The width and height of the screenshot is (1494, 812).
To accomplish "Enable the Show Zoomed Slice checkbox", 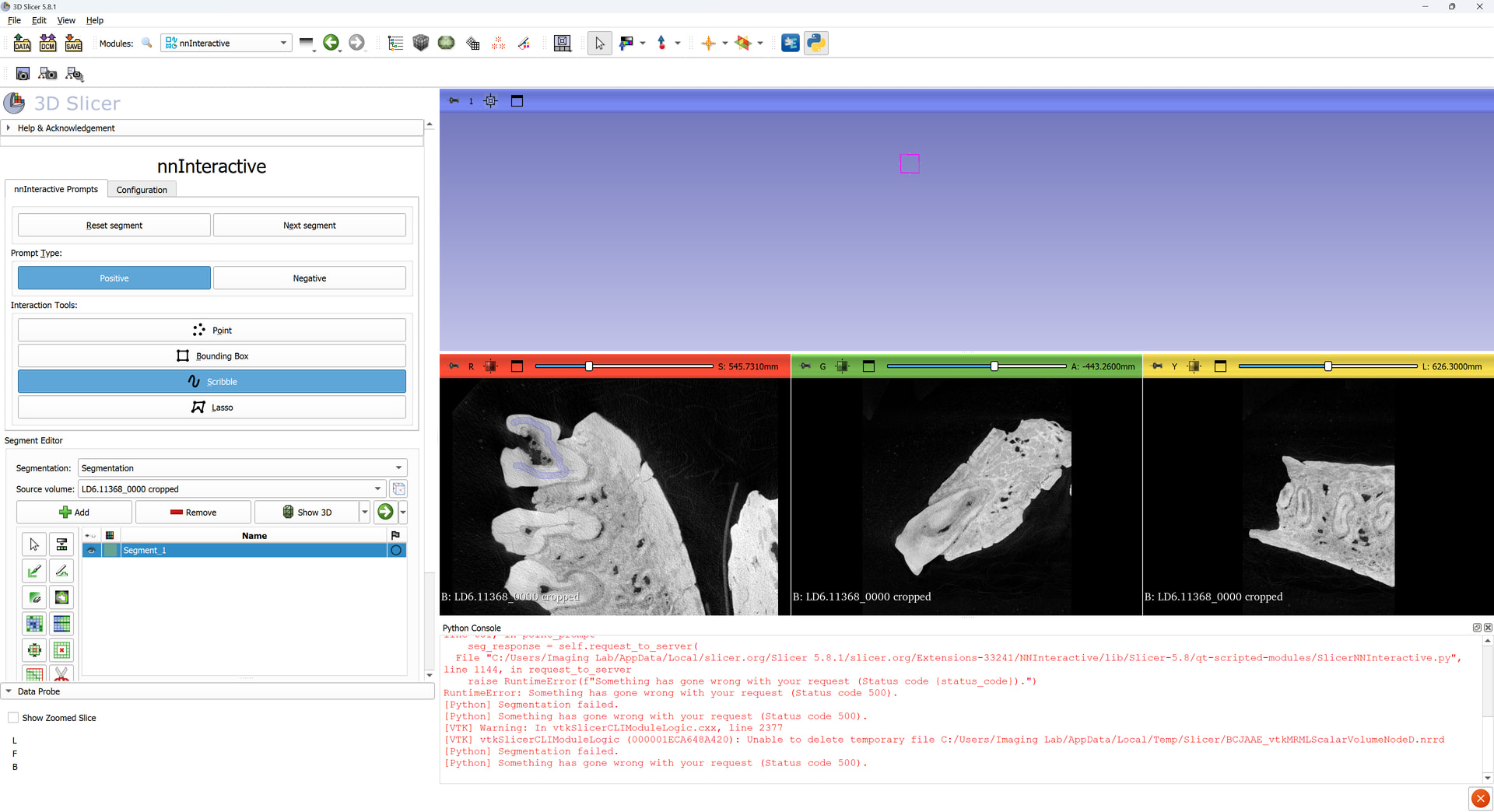I will tap(13, 718).
